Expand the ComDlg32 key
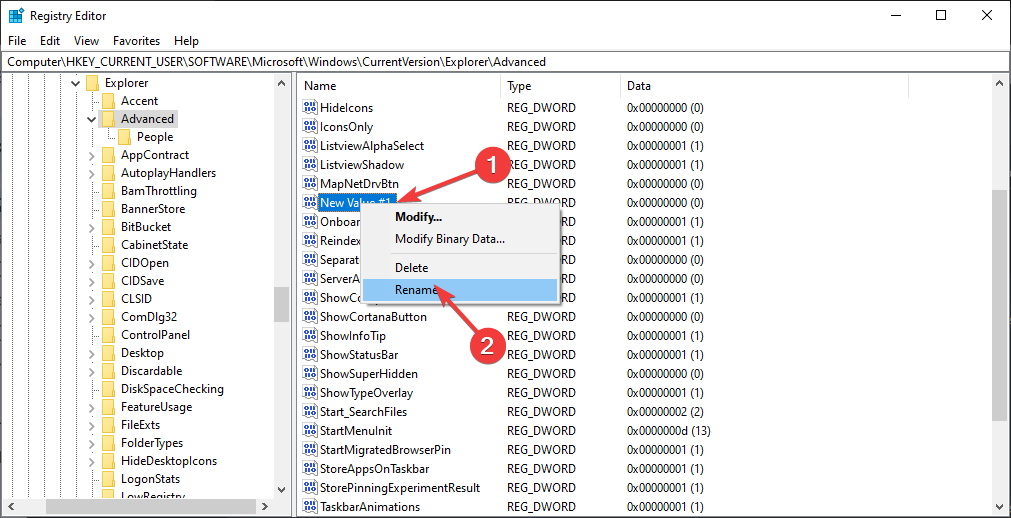 [91, 317]
